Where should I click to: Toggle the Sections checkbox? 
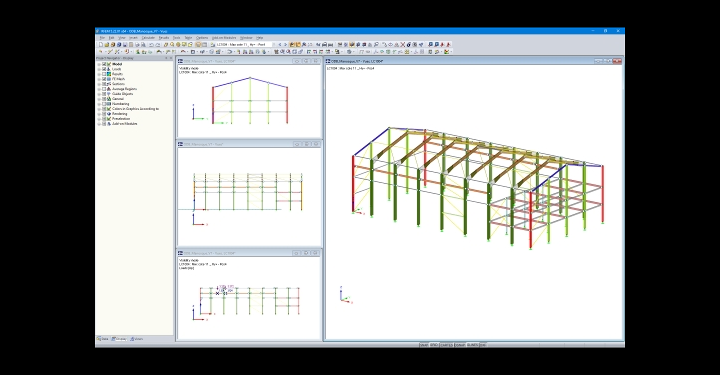tap(104, 84)
